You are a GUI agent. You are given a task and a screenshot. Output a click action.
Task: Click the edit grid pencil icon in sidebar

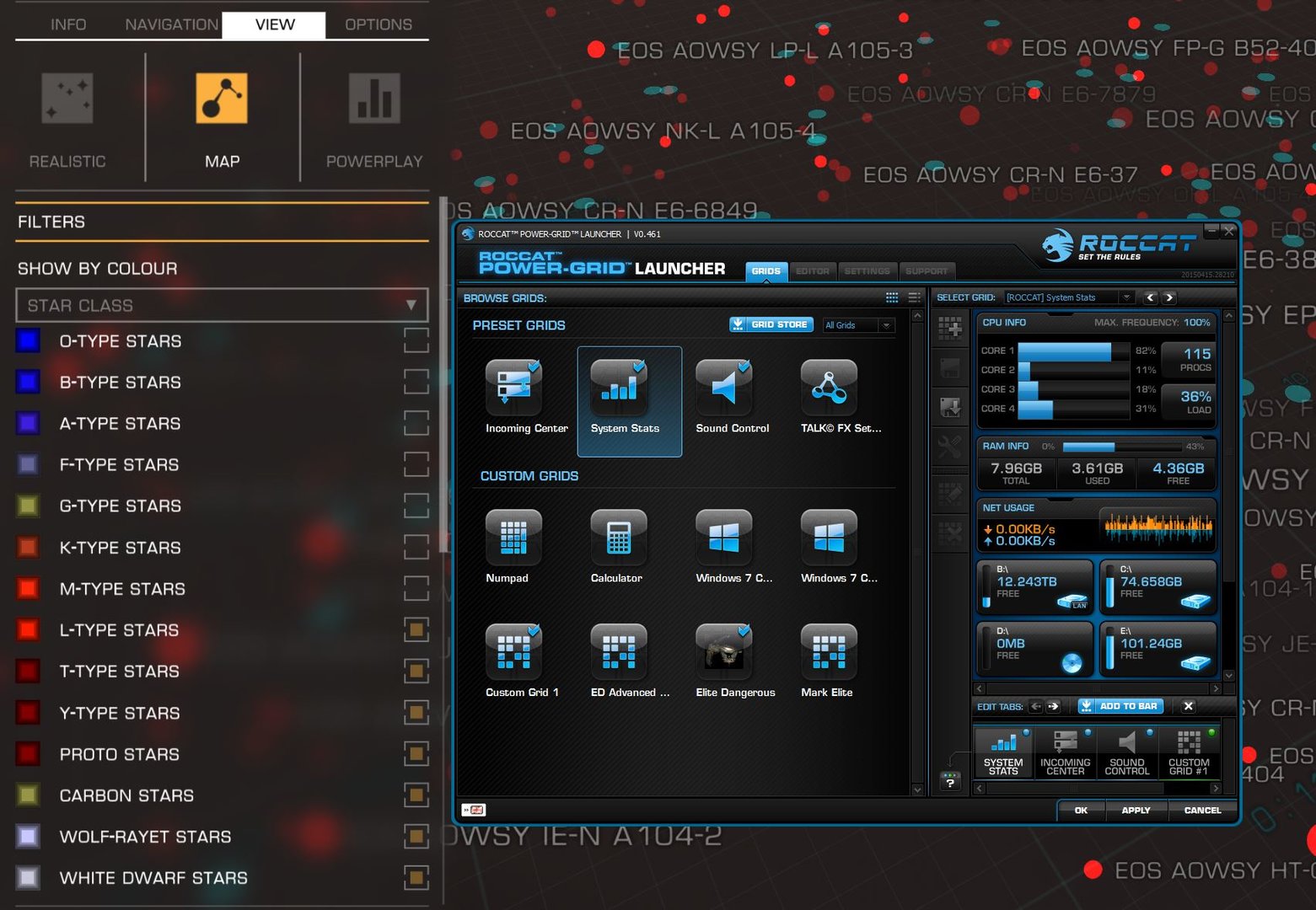click(x=950, y=493)
